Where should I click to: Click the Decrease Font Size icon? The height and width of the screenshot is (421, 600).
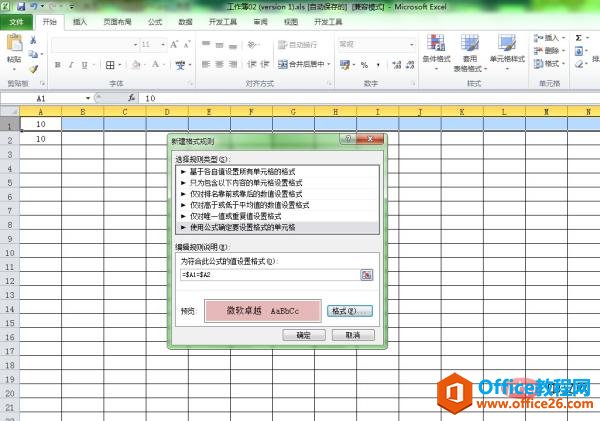(187, 44)
